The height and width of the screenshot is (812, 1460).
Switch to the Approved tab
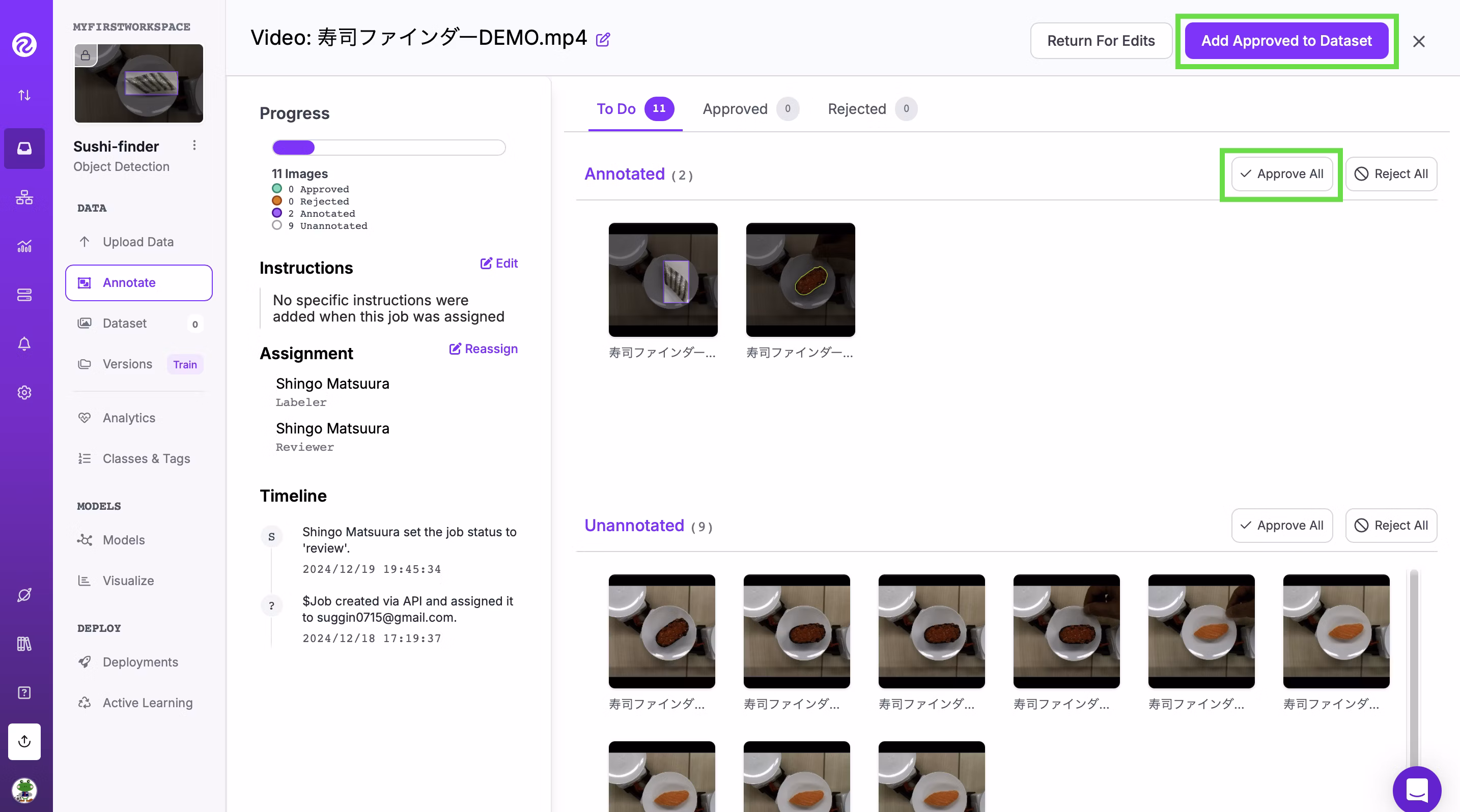tap(750, 109)
